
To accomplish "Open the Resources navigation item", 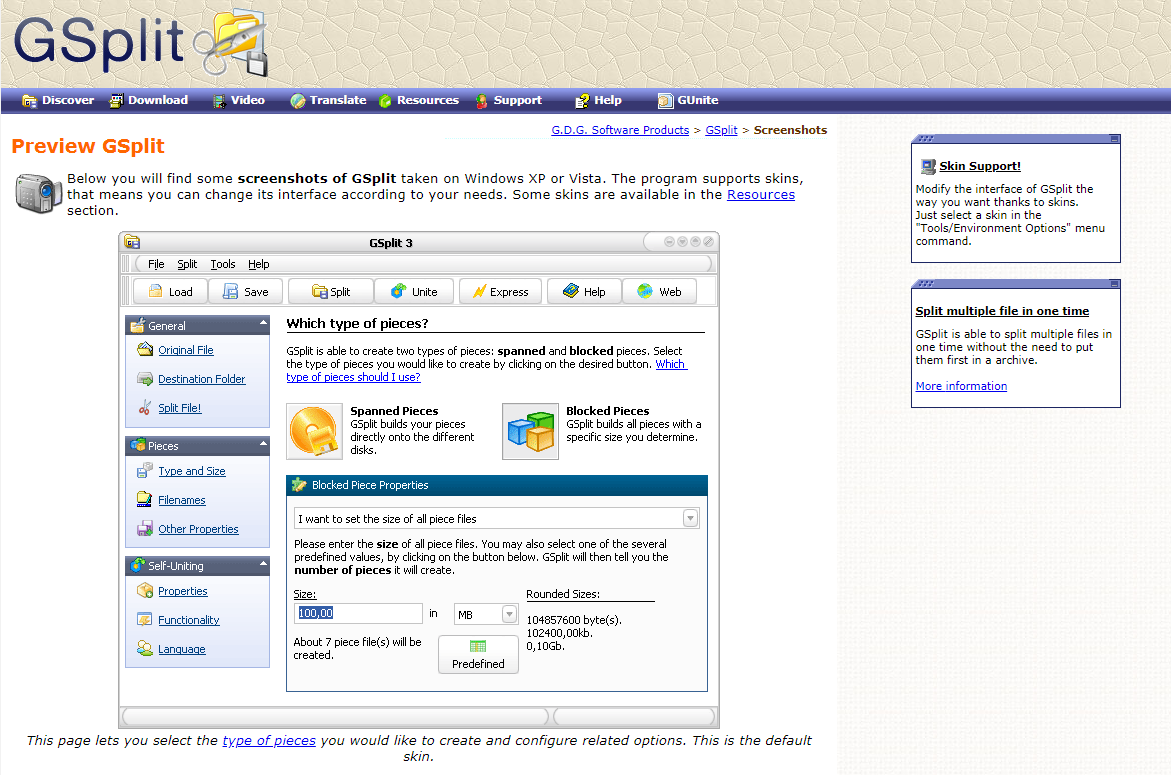I will click(x=419, y=100).
